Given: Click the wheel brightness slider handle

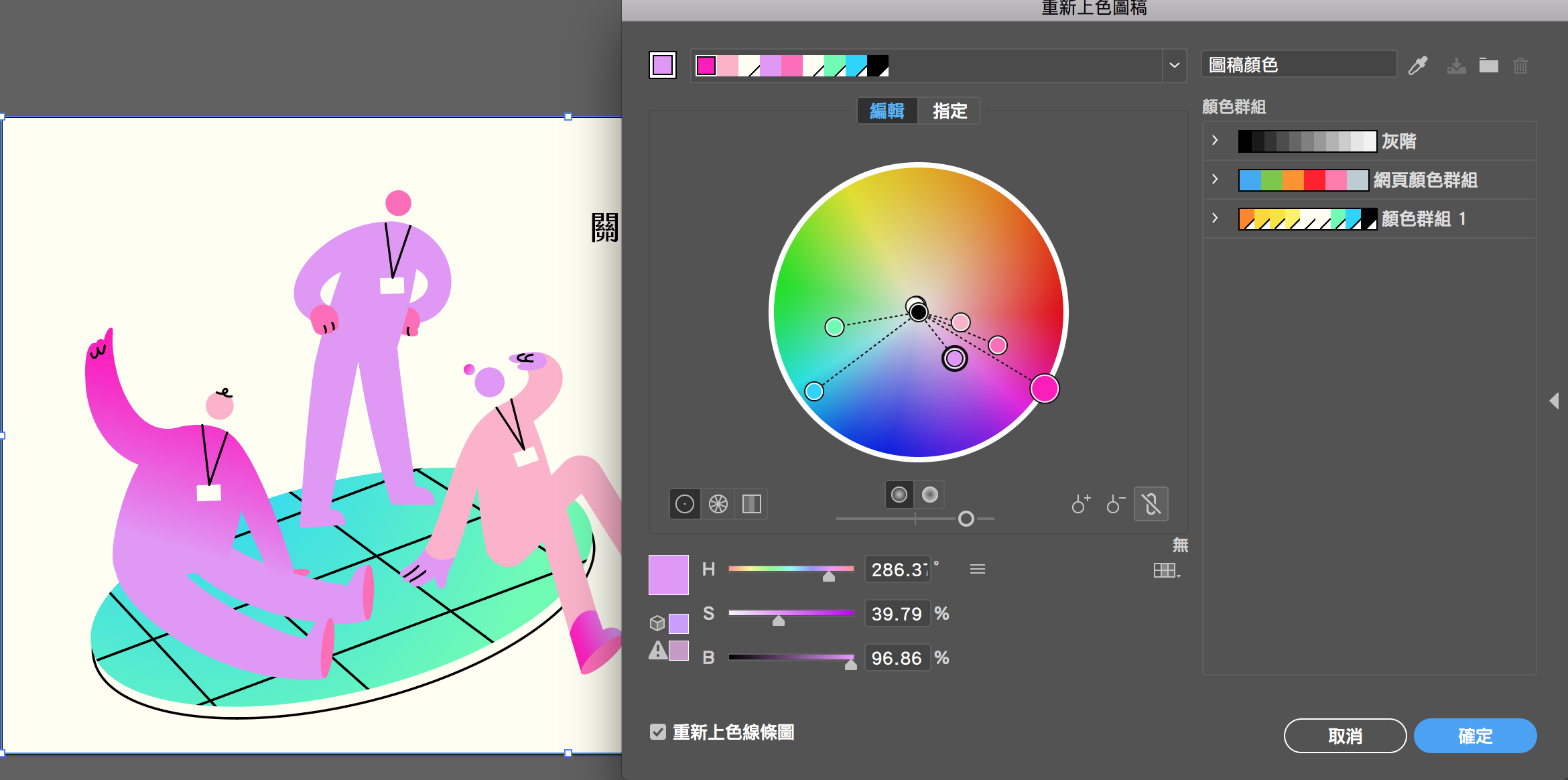Looking at the screenshot, I should tap(966, 519).
